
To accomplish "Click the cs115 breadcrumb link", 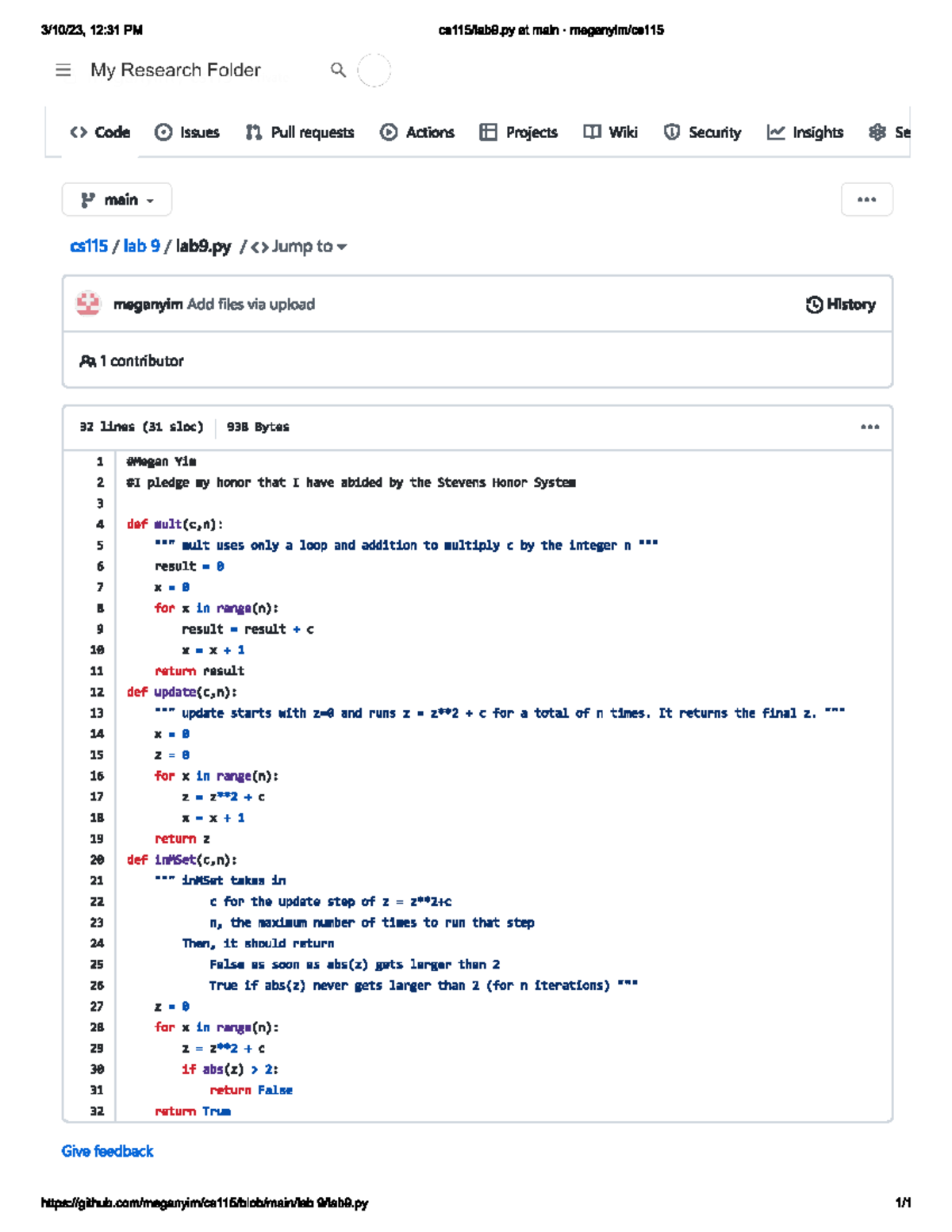I will click(88, 247).
